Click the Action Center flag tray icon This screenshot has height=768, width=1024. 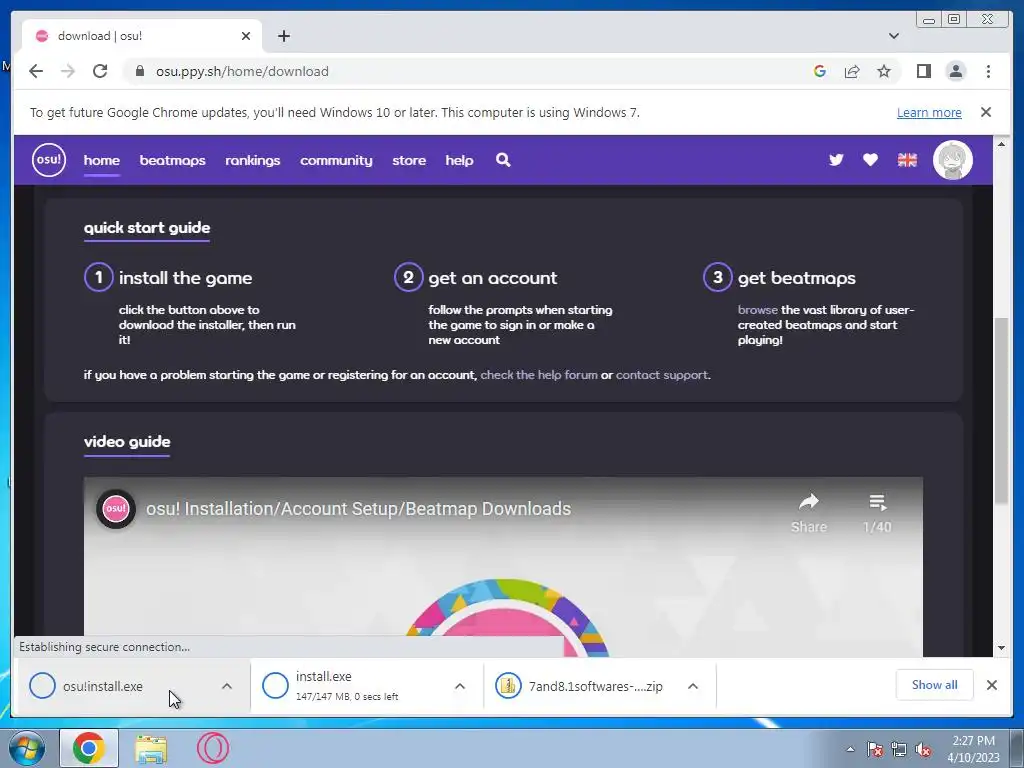[874, 750]
